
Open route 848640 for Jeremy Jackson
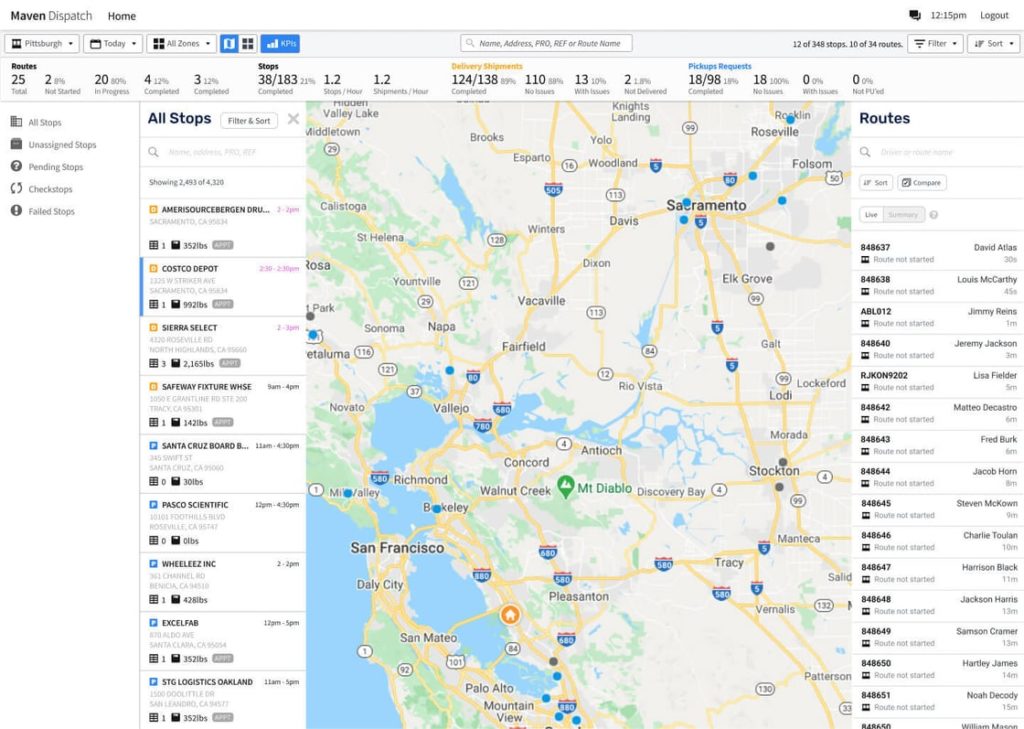[x=938, y=349]
